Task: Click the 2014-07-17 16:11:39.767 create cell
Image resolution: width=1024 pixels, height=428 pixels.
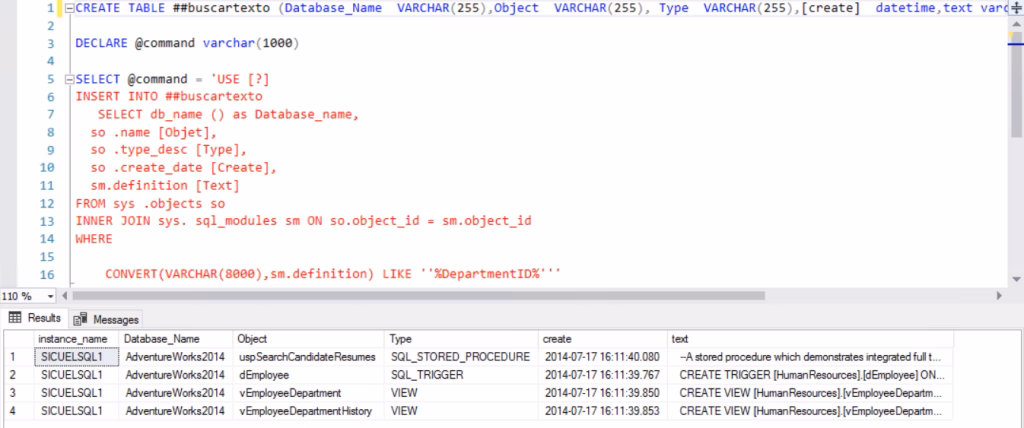Action: [603, 375]
